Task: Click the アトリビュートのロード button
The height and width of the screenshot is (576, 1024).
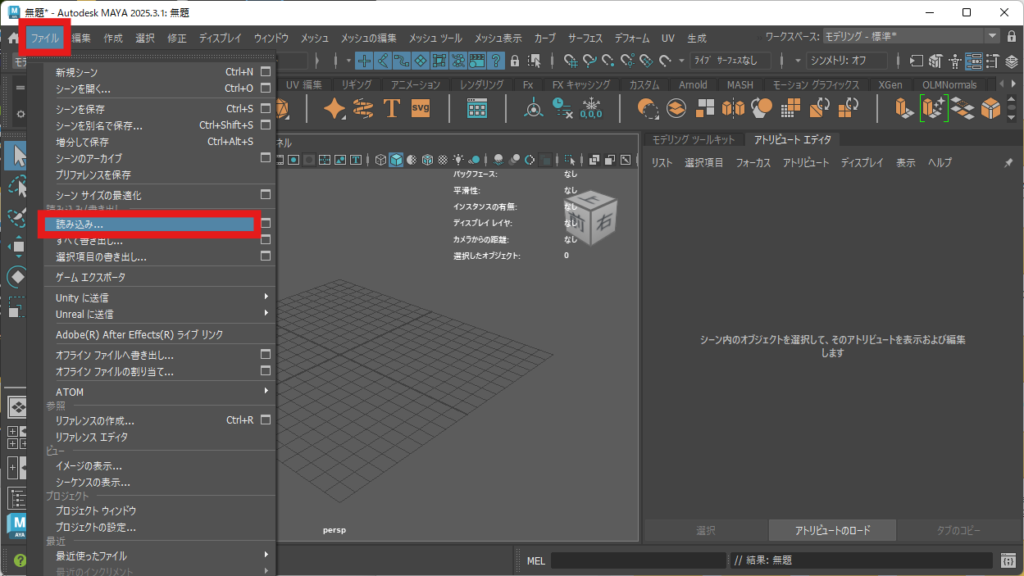Action: tap(832, 530)
